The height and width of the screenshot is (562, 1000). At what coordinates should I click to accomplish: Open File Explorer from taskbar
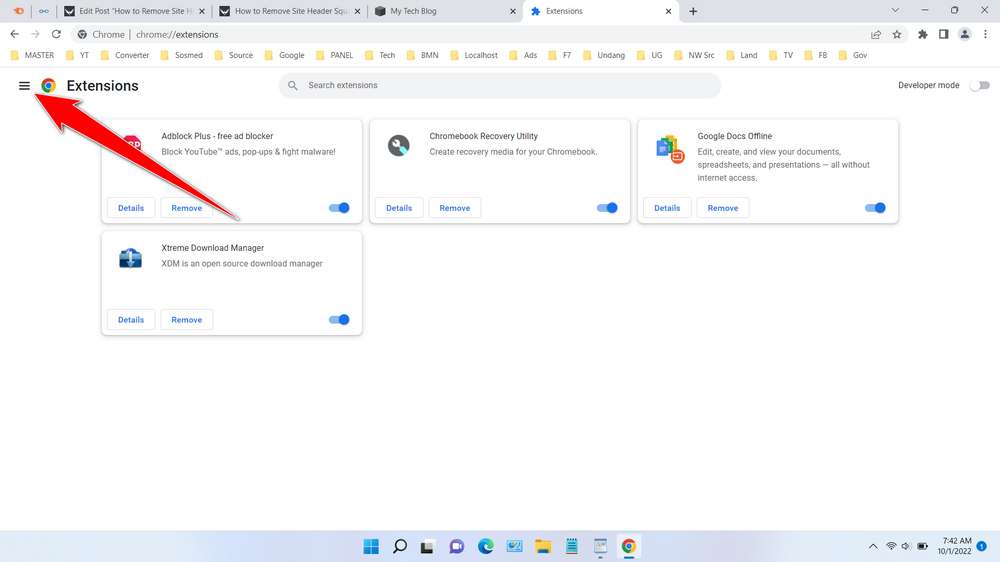pyautogui.click(x=543, y=546)
